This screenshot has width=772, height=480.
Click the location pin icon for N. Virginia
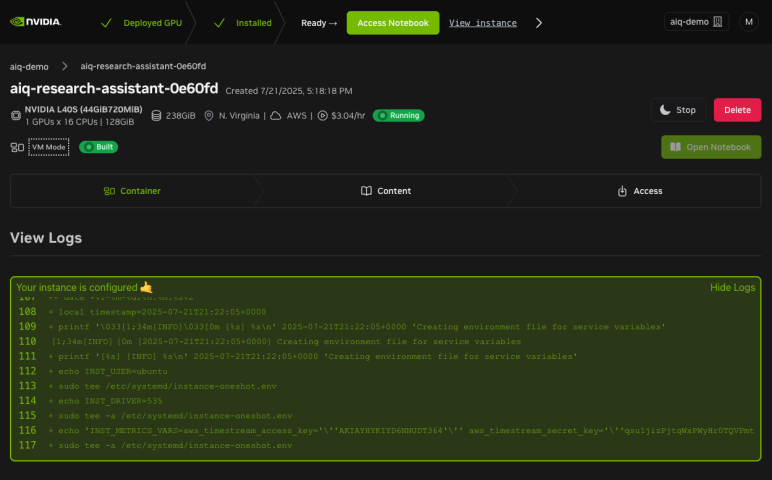tap(209, 116)
